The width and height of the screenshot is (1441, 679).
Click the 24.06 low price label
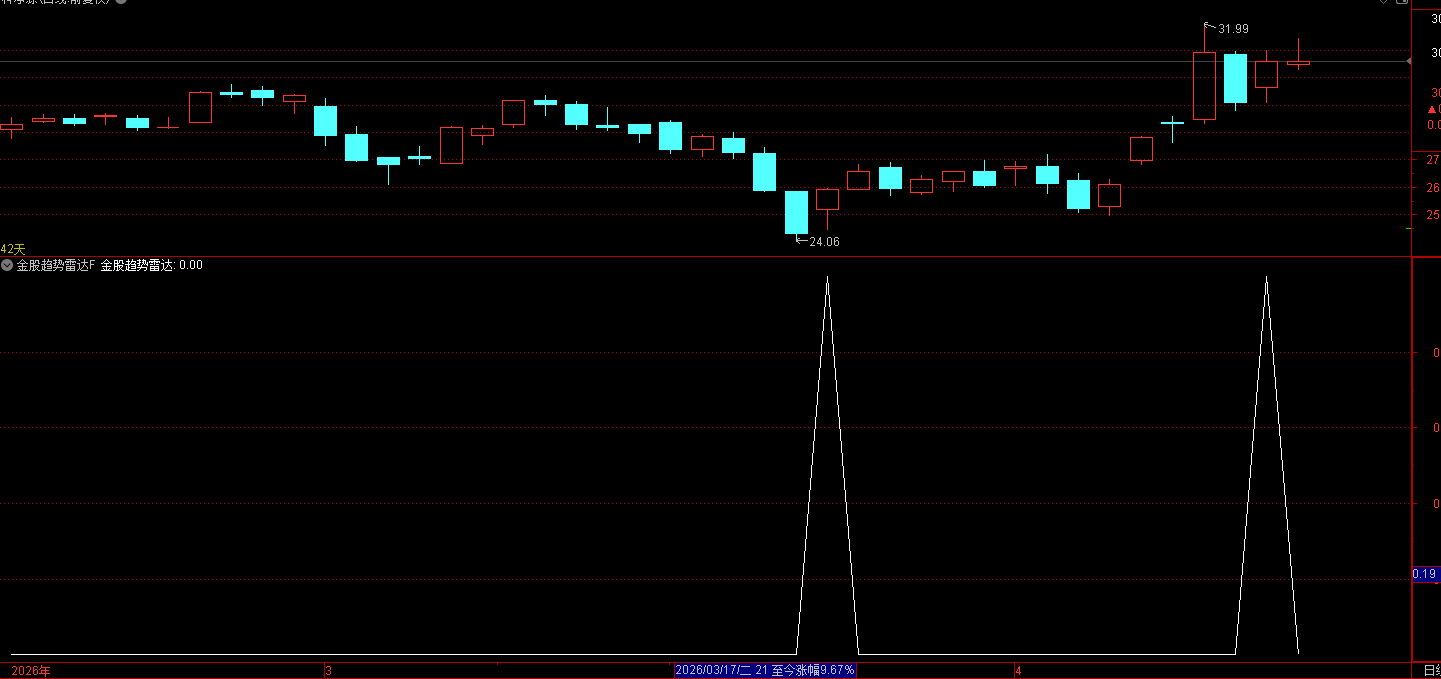824,241
